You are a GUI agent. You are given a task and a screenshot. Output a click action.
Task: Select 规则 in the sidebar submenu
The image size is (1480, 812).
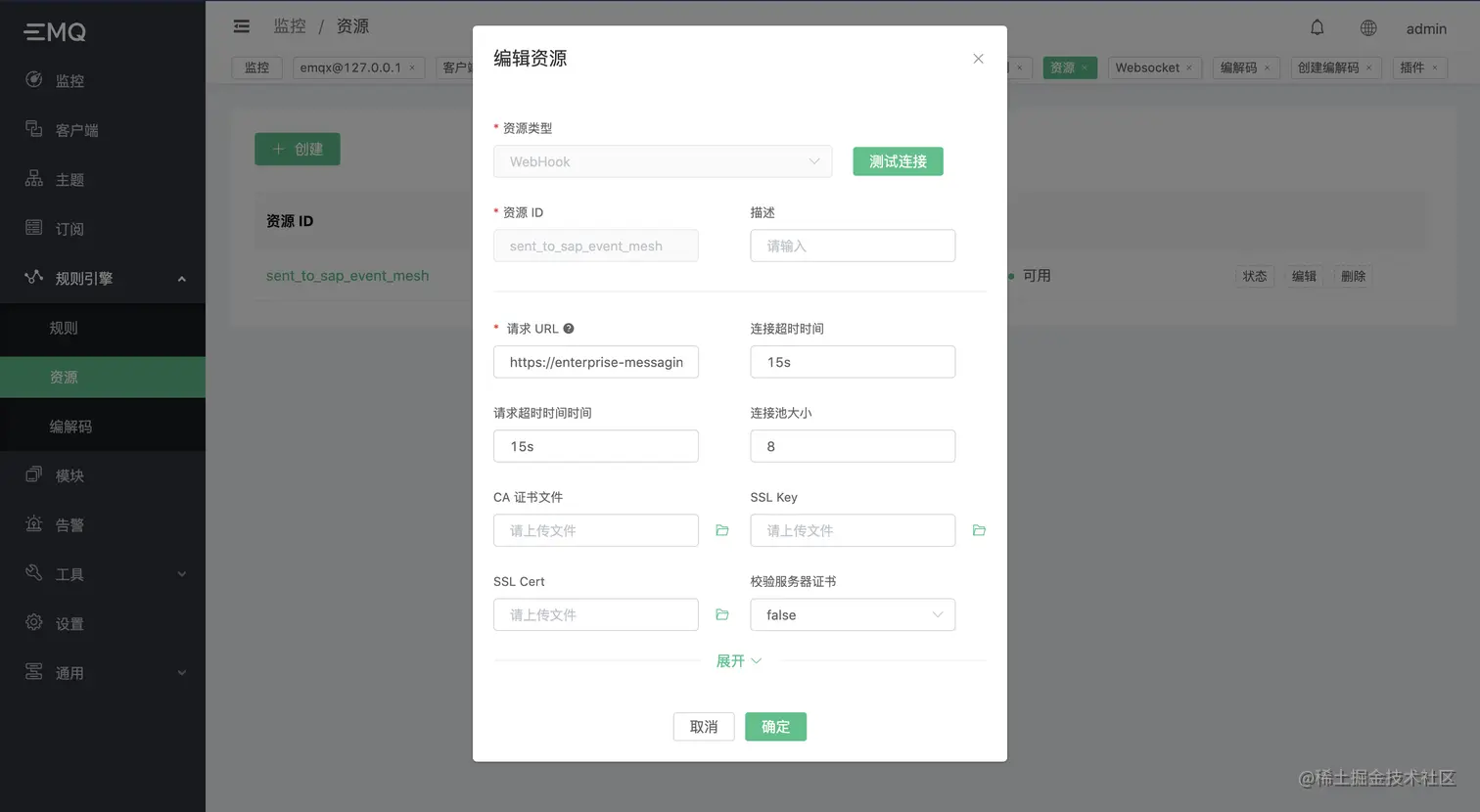tap(103, 328)
